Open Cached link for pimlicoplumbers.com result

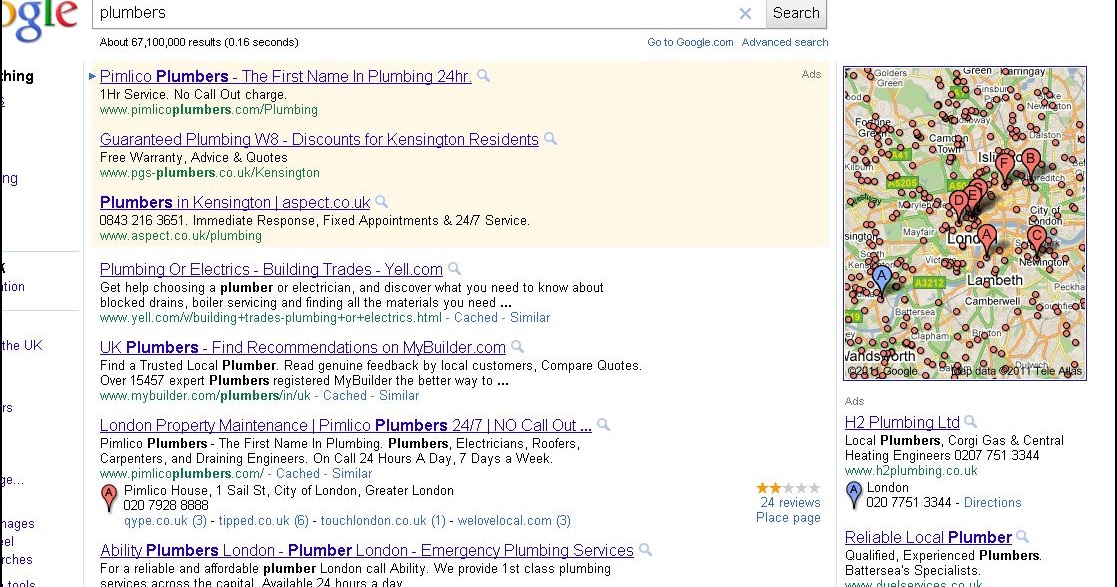tap(298, 474)
